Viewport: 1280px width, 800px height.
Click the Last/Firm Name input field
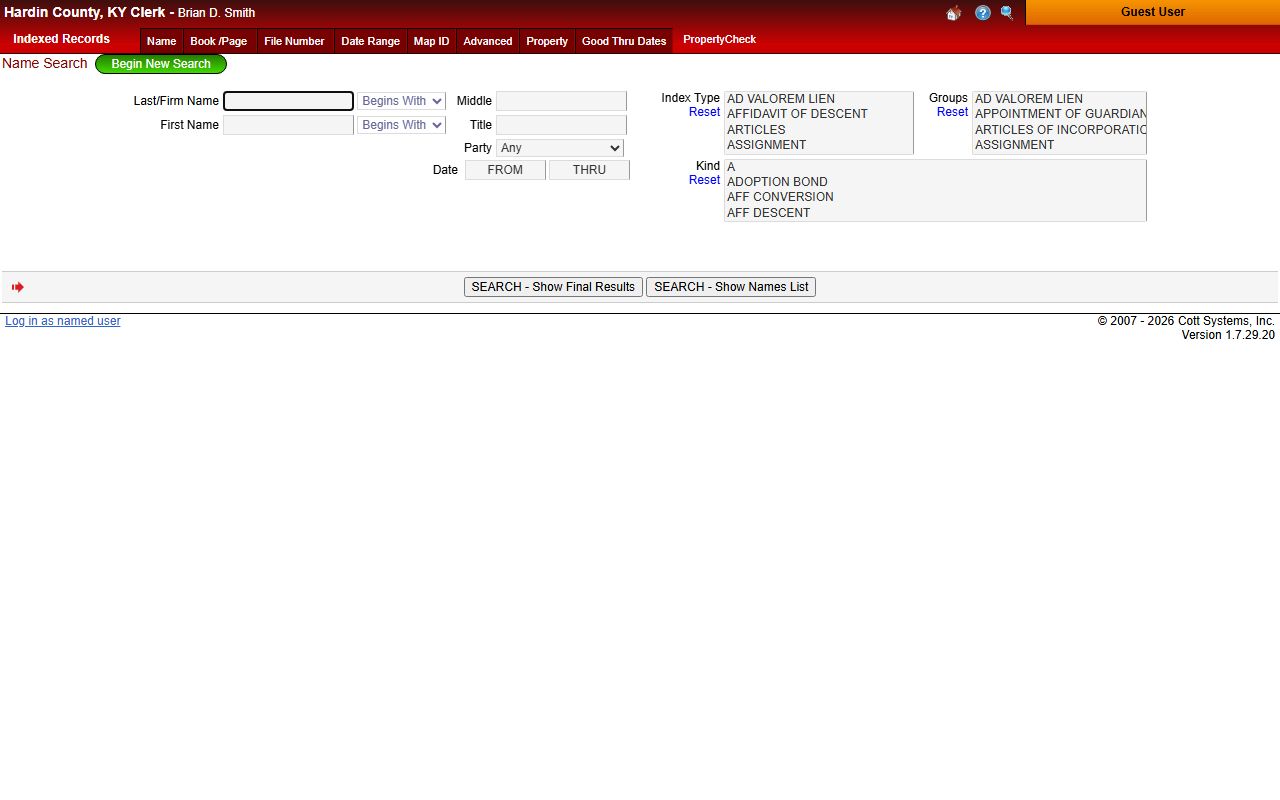click(288, 101)
